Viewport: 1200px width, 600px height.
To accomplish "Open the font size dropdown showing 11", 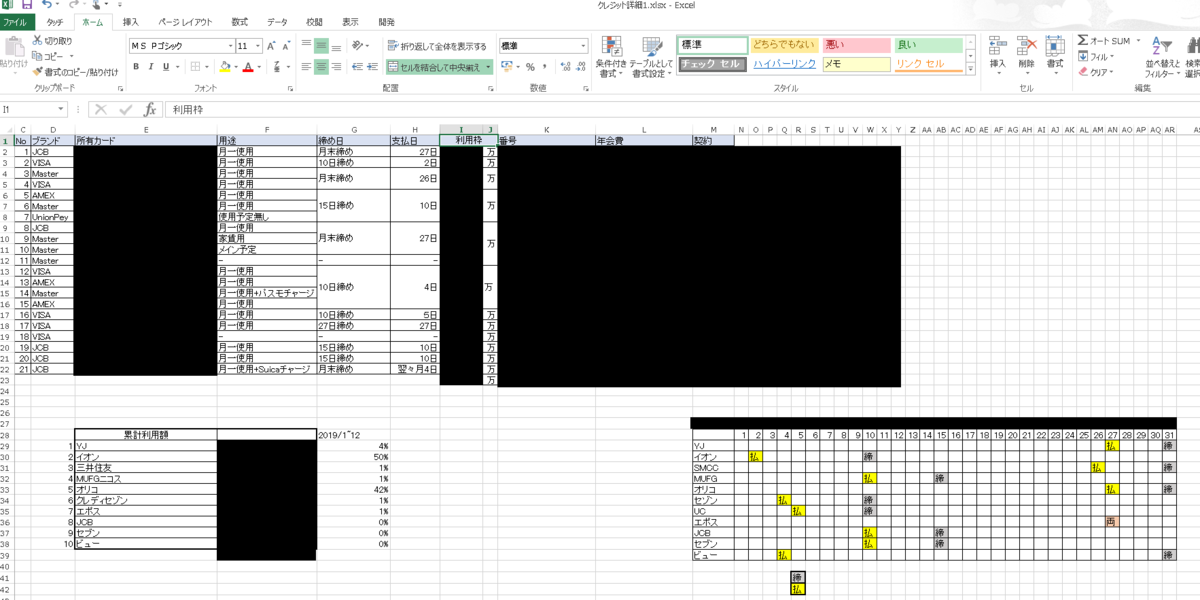I will pos(259,46).
